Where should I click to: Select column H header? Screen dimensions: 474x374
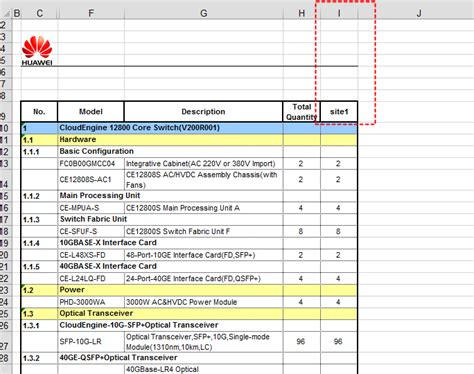point(302,13)
